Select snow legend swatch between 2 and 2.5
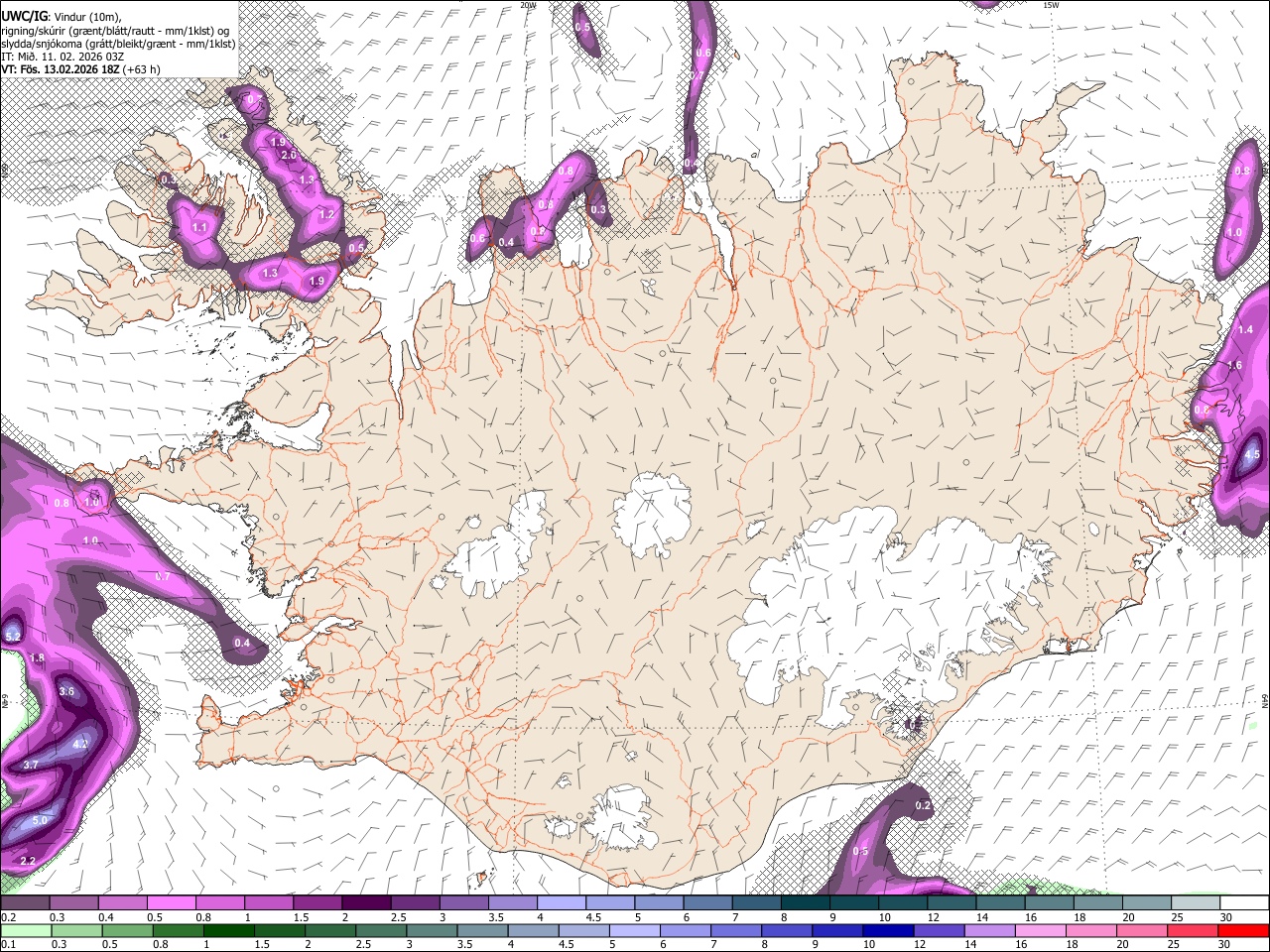This screenshot has width=1270, height=952. [365, 902]
